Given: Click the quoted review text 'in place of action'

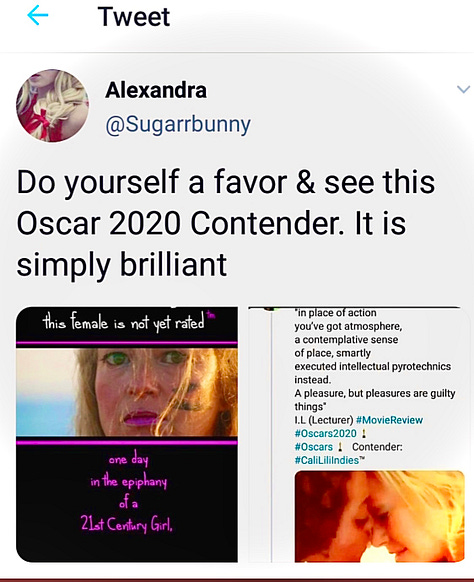Looking at the screenshot, I should [336, 313].
